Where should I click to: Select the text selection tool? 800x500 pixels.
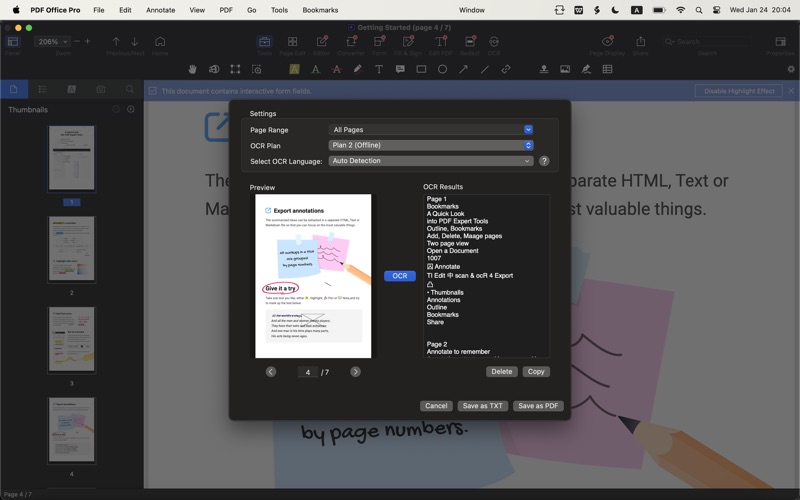pyautogui.click(x=214, y=69)
